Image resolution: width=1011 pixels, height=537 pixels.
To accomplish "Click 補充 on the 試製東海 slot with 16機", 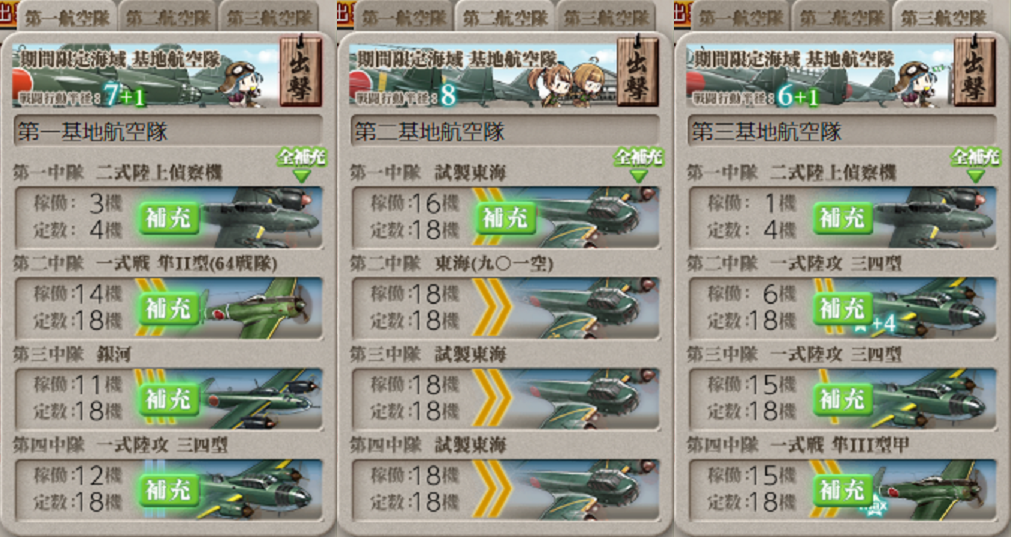I will (506, 218).
